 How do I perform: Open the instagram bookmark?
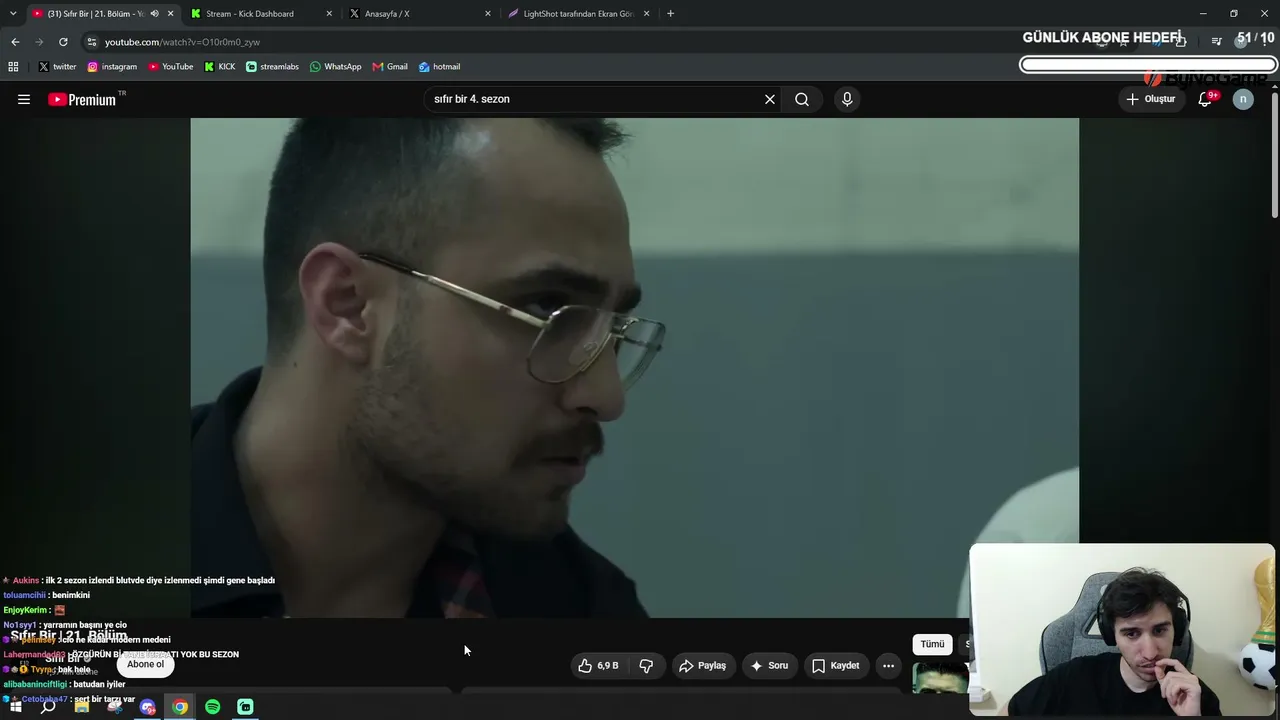coord(112,67)
